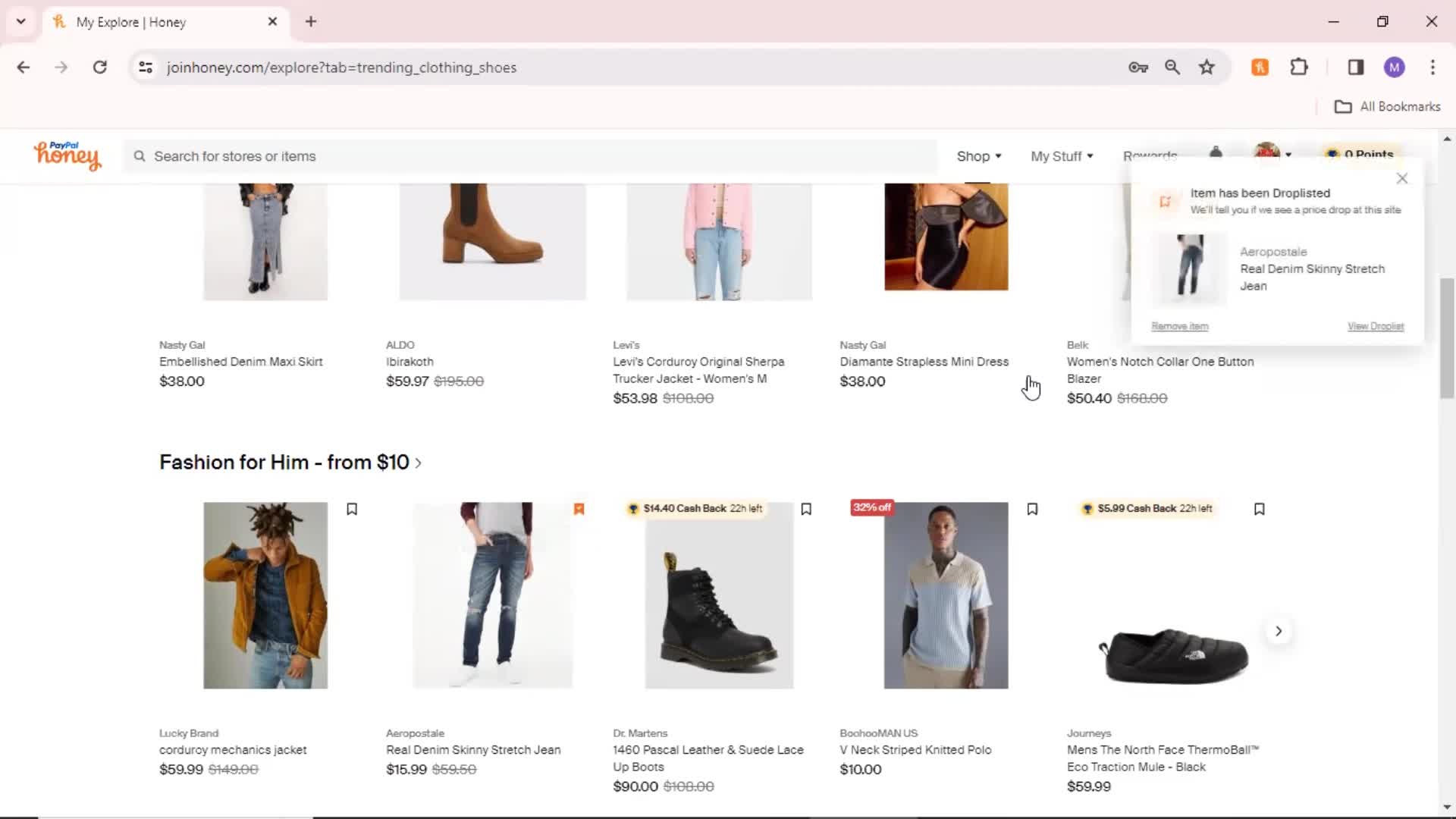Viewport: 1456px width, 819px height.
Task: Open the user account avatar dropdown
Action: point(1272,152)
